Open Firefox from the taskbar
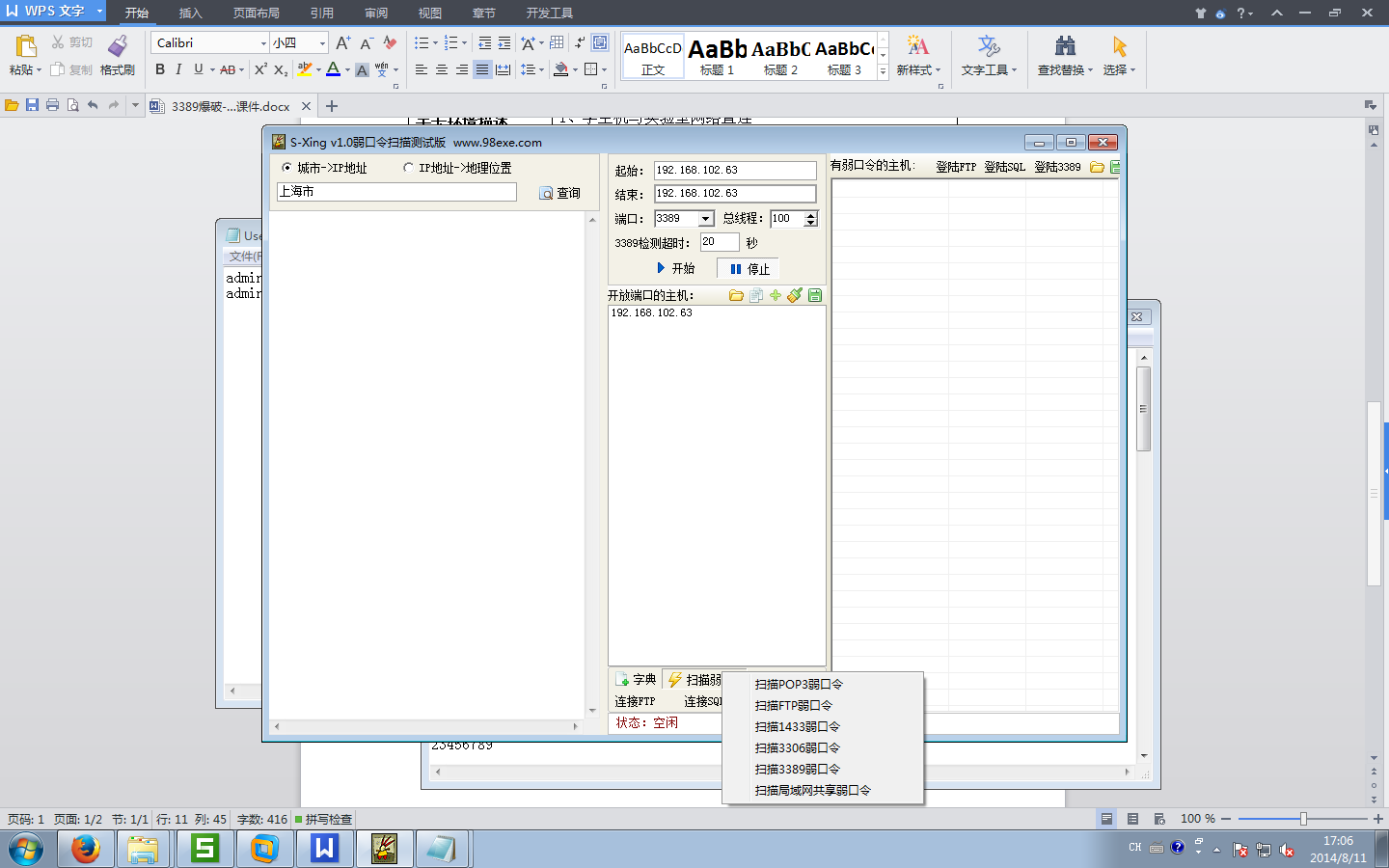The image size is (1389, 868). click(x=86, y=849)
